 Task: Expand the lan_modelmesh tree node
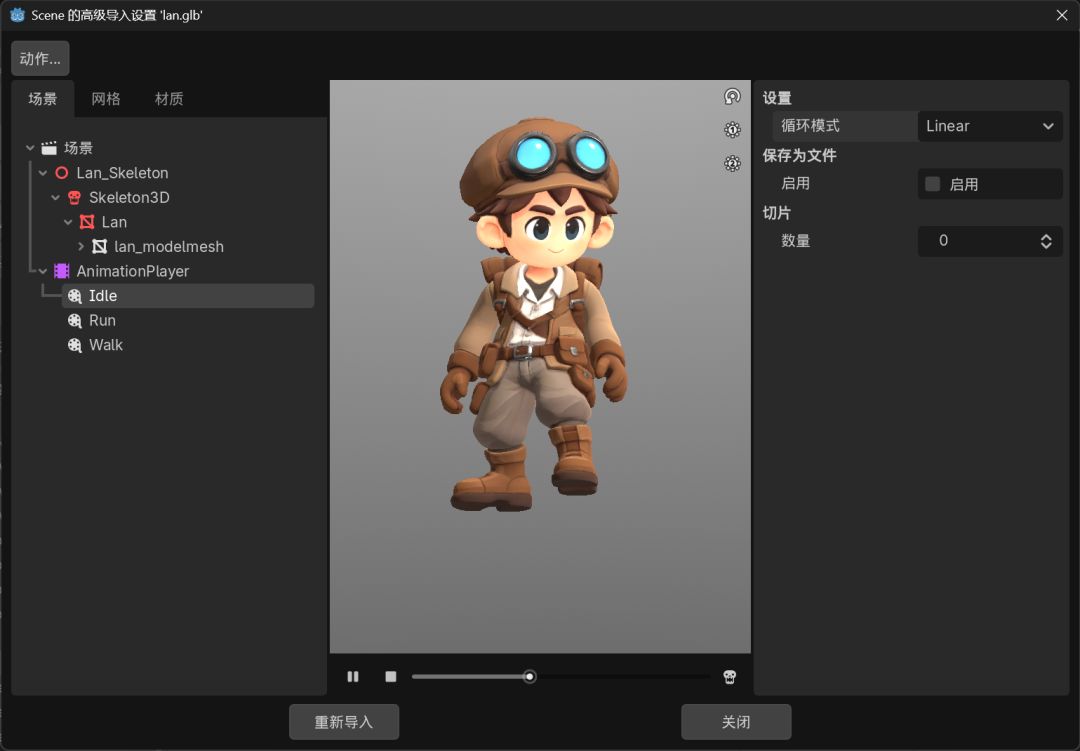click(81, 247)
